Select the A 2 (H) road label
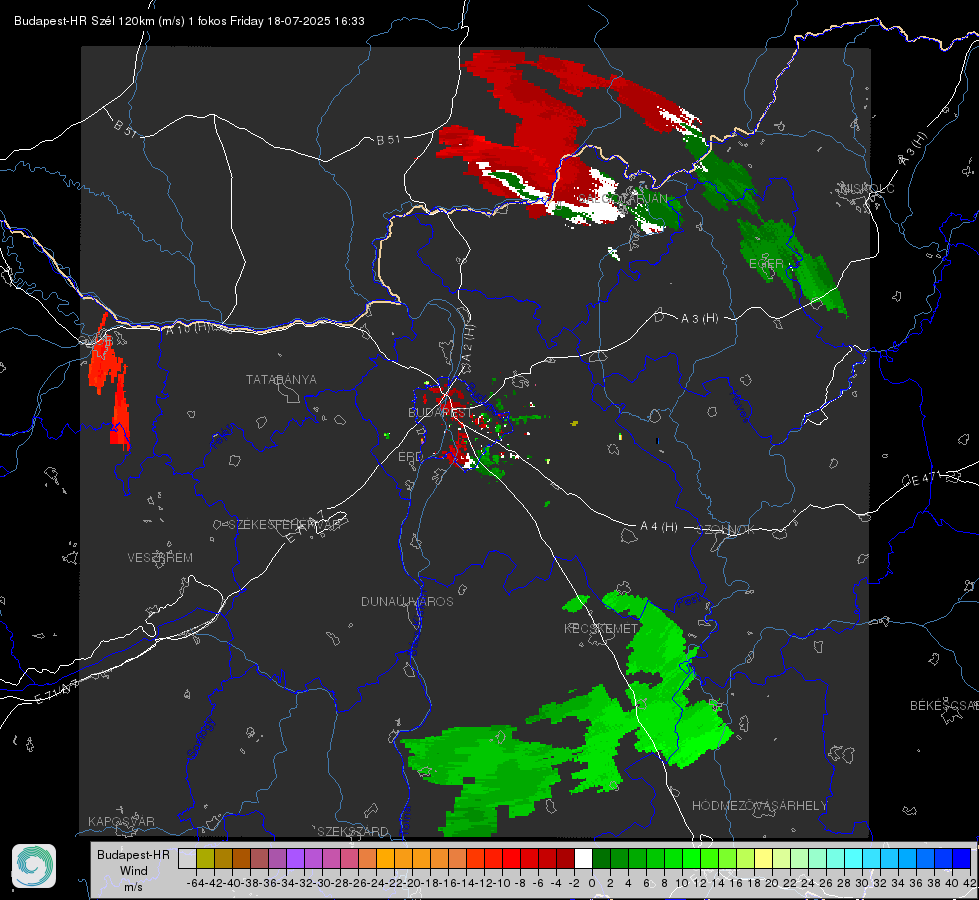 coord(468,343)
